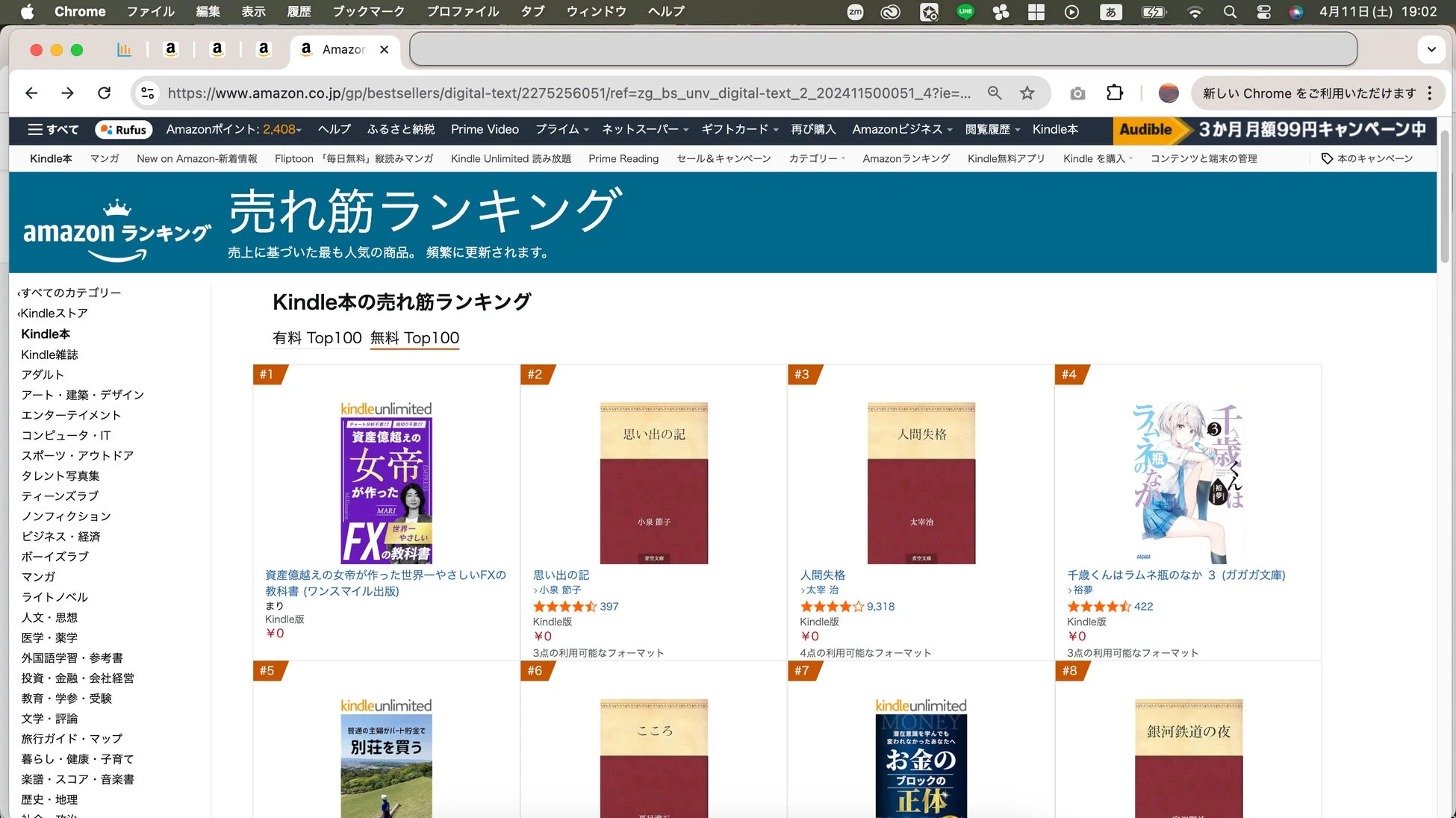Image resolution: width=1456 pixels, height=818 pixels.
Task: Go back with the browser back arrow
Action: coord(31,93)
